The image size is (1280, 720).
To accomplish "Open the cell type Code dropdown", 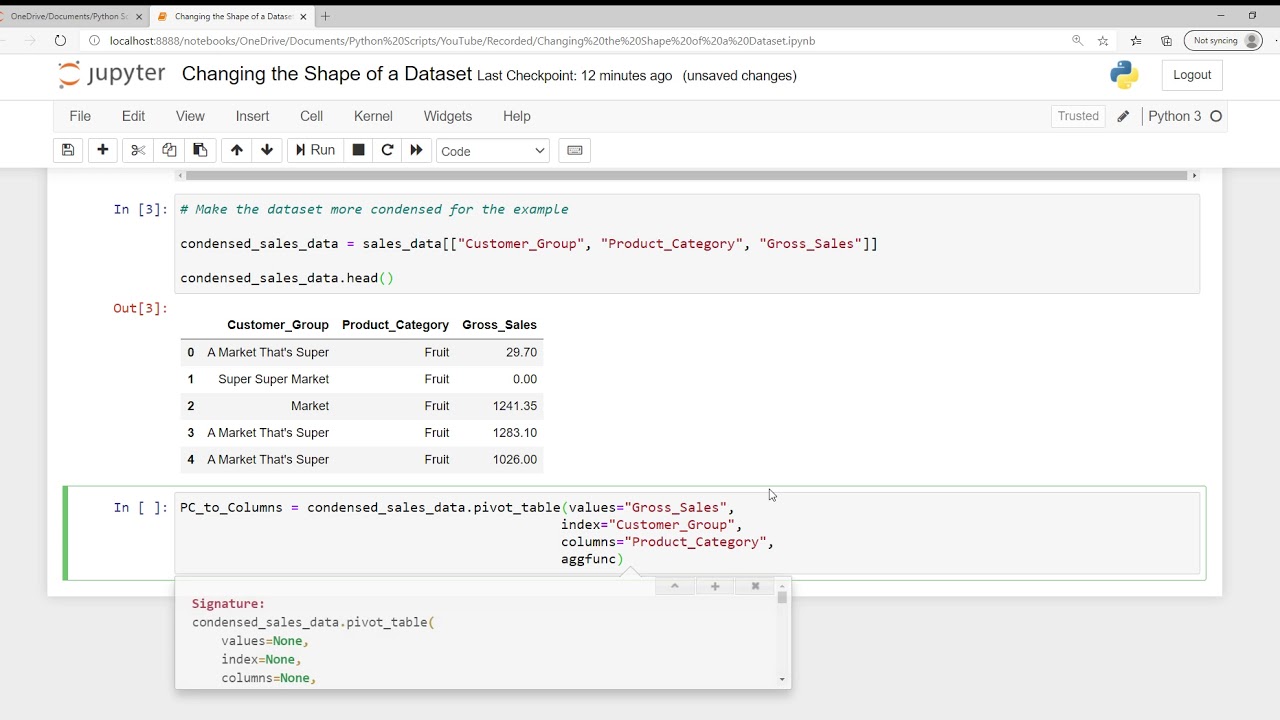I will [493, 151].
